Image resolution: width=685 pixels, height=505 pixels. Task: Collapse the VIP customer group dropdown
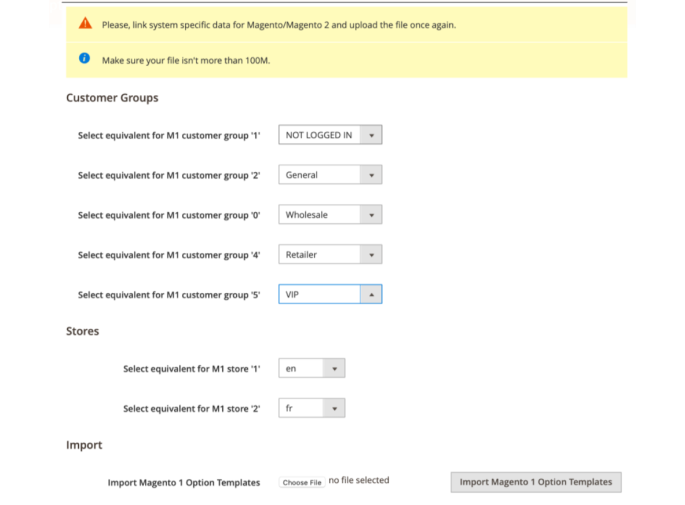click(x=330, y=295)
